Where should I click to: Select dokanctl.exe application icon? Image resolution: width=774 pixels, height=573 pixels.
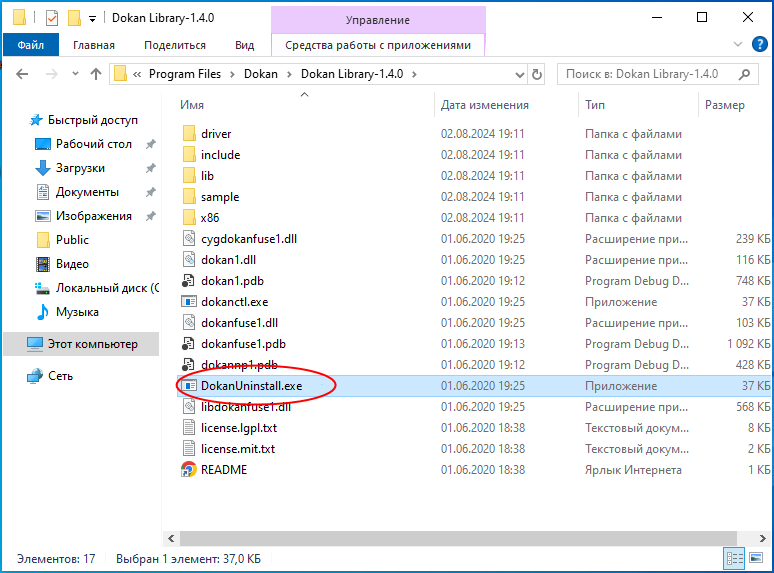point(189,302)
